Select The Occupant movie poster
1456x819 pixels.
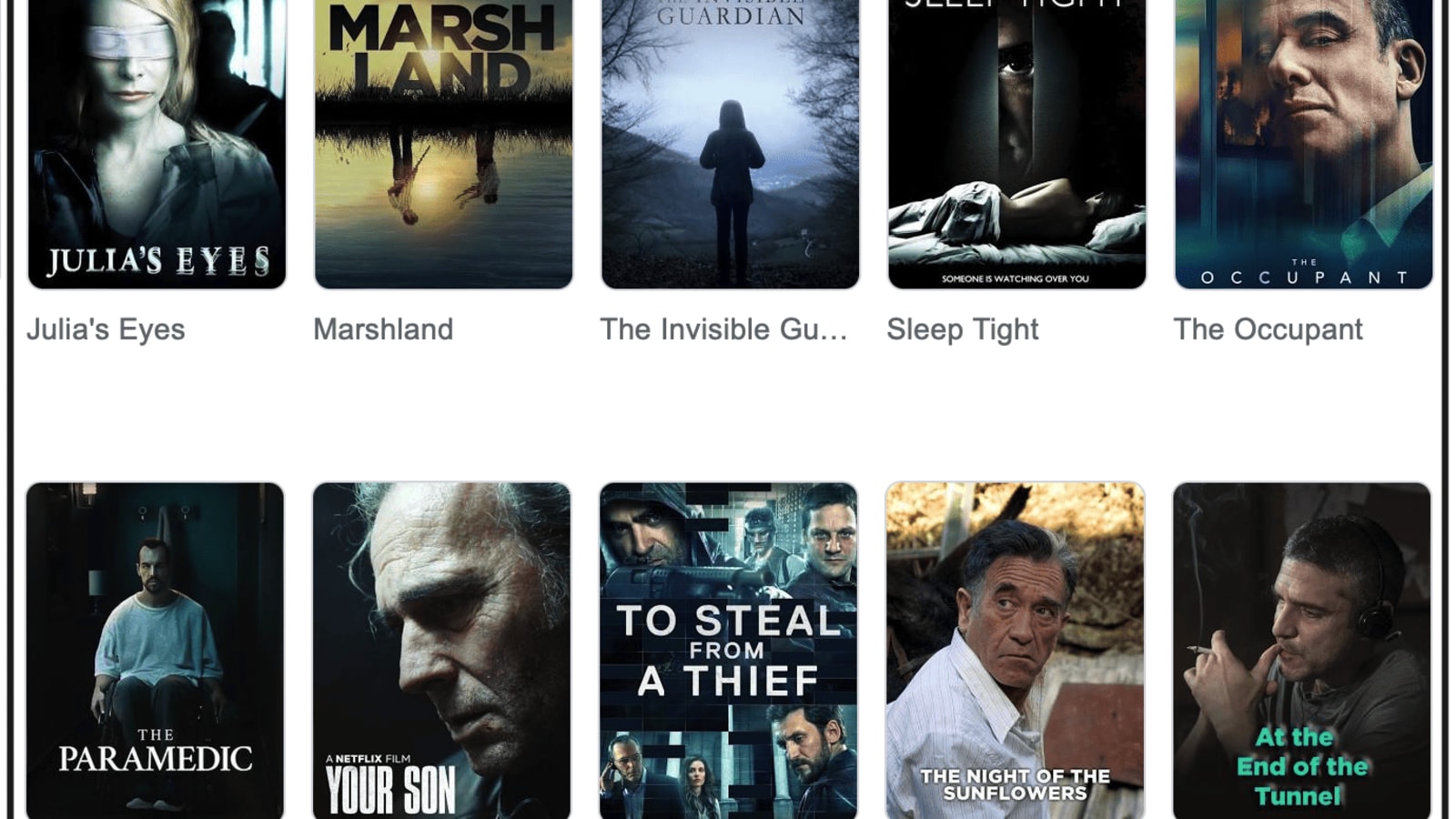coord(1303,144)
